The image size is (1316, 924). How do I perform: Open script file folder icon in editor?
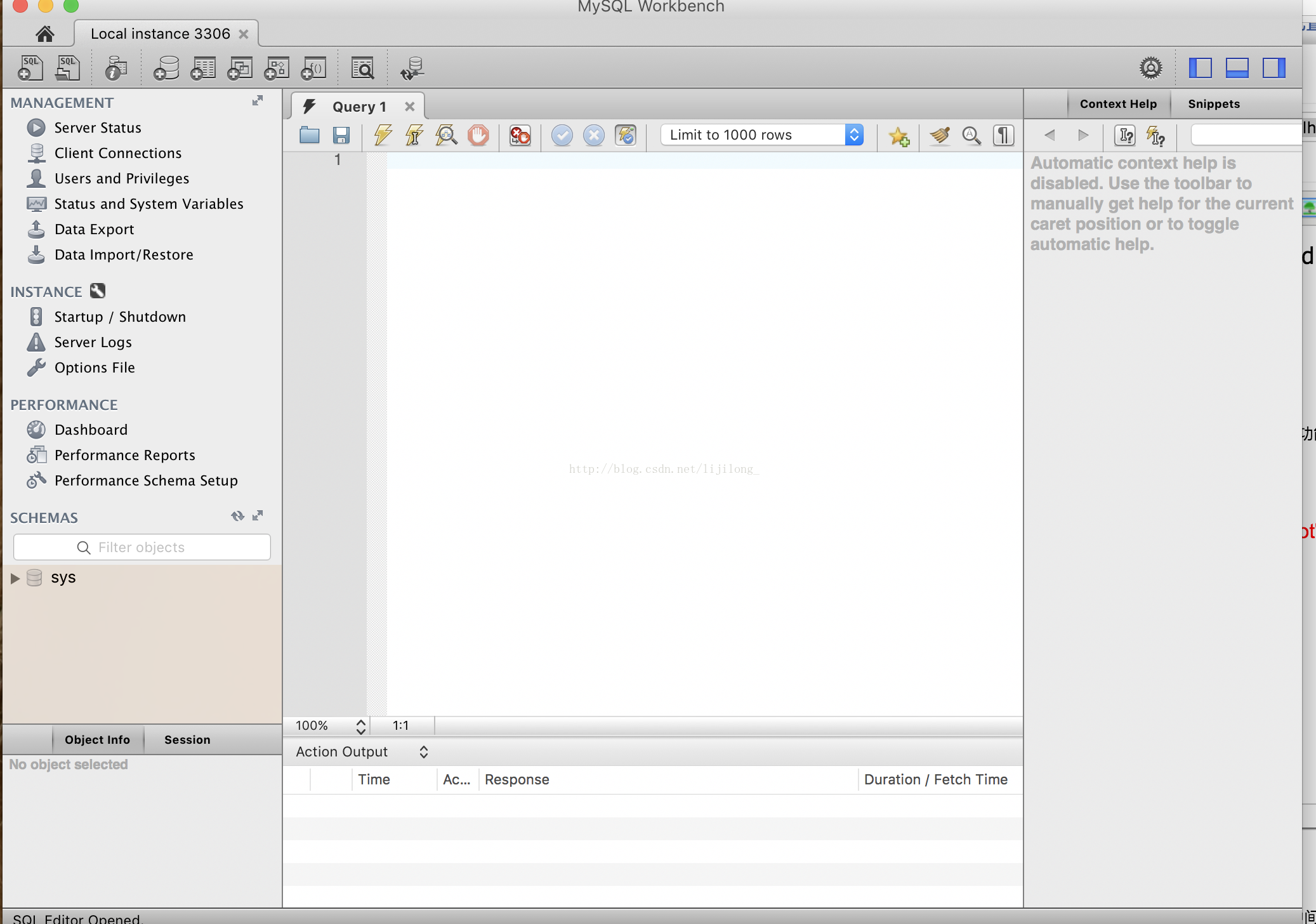coord(310,135)
